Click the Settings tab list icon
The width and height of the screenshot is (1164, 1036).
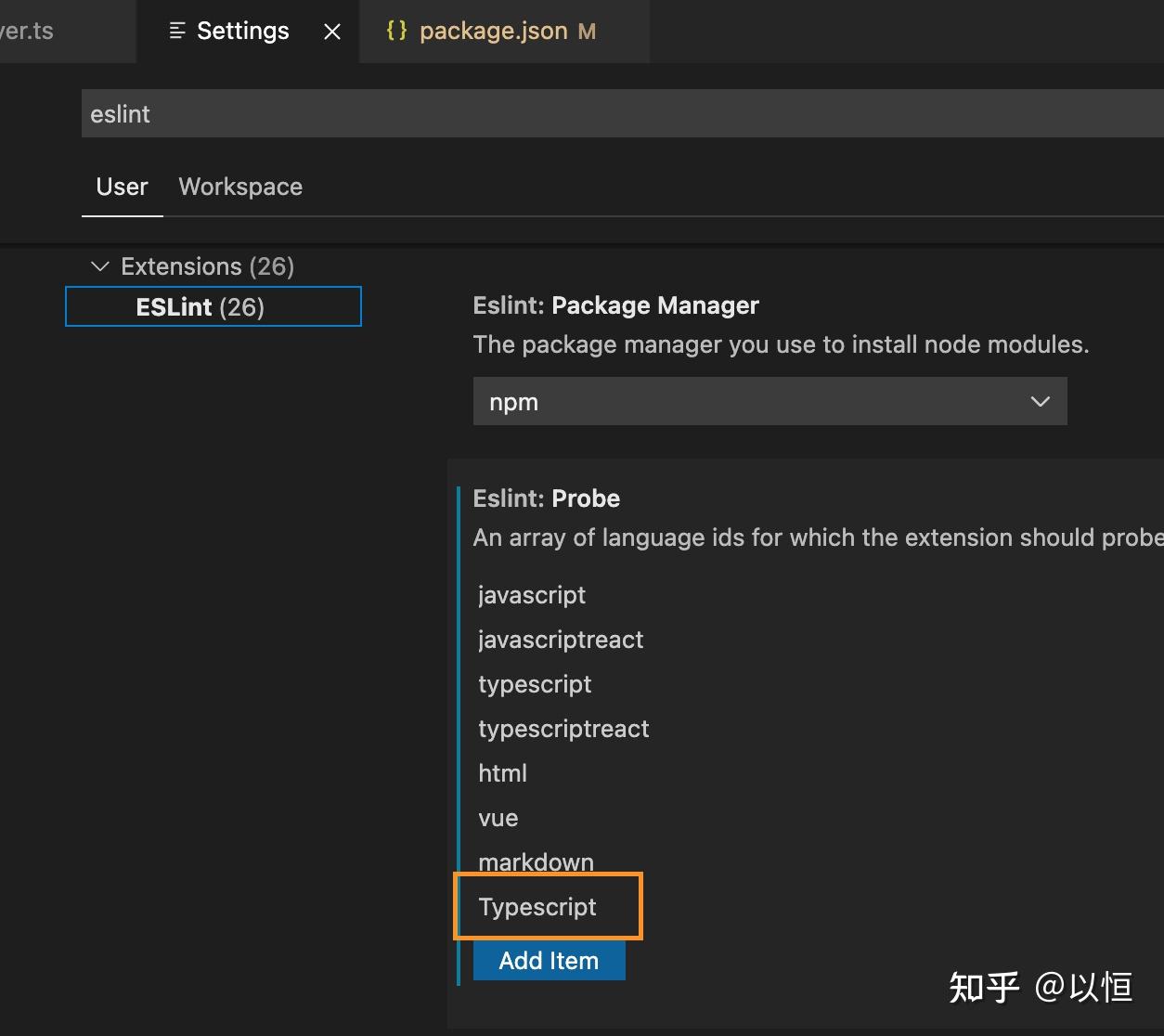point(176,31)
